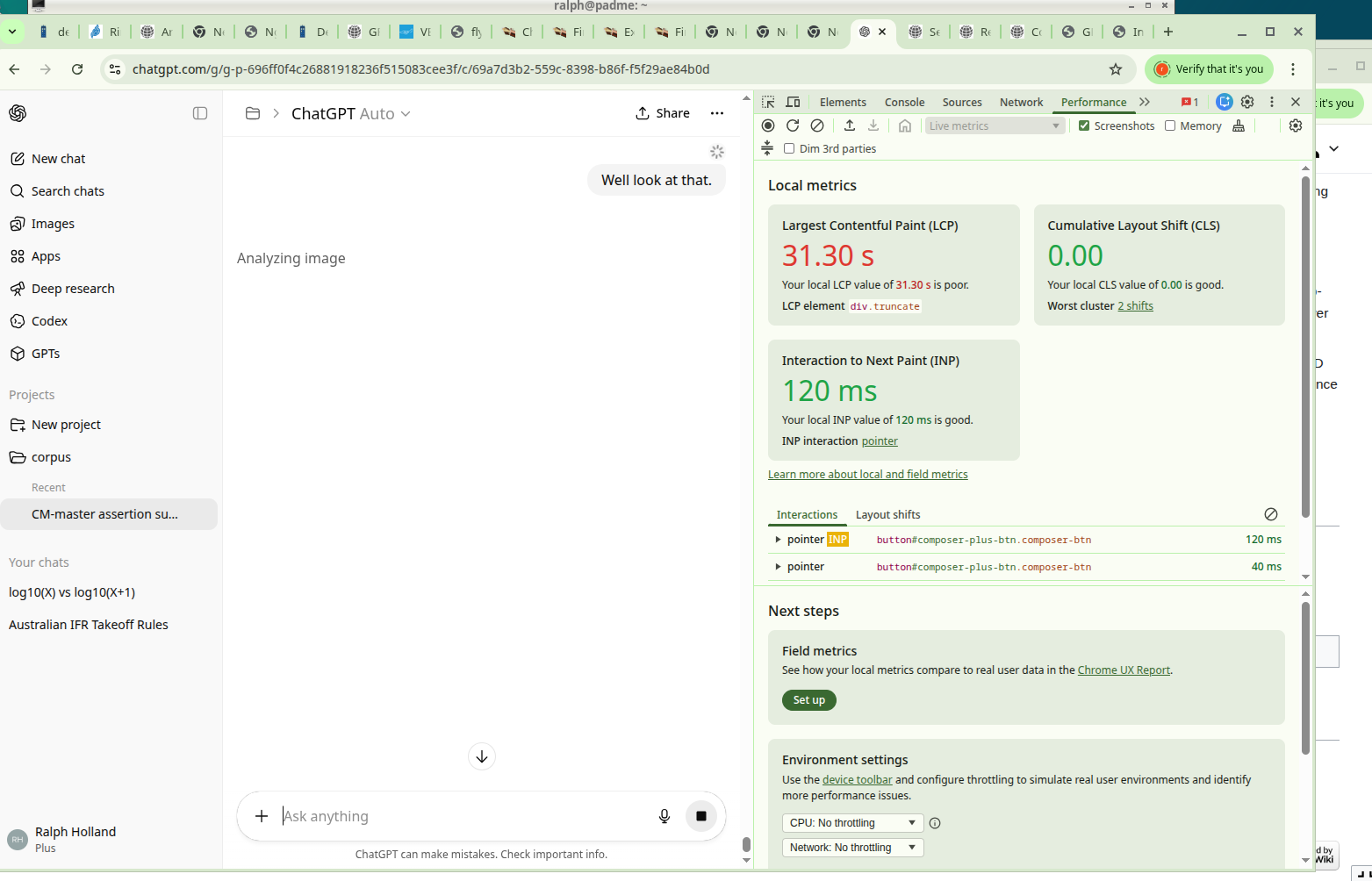Expand the pointer INP interaction row
This screenshot has height=881, width=1372.
click(778, 540)
